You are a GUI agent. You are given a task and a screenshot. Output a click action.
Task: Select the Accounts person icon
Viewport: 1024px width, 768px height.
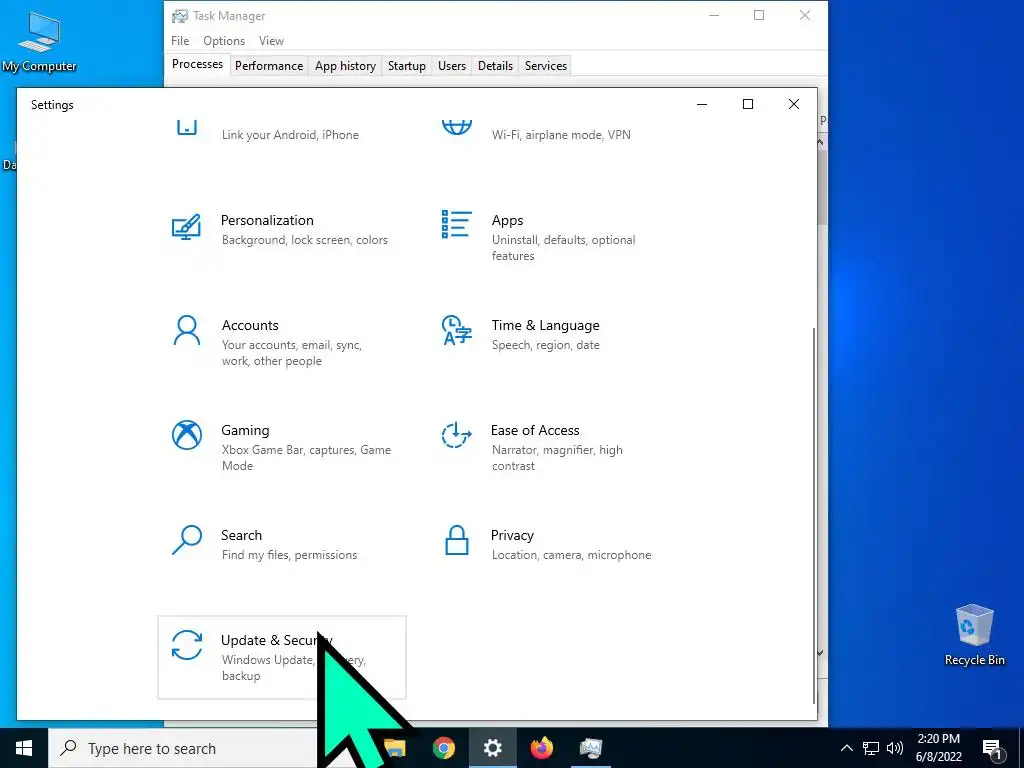click(x=187, y=330)
